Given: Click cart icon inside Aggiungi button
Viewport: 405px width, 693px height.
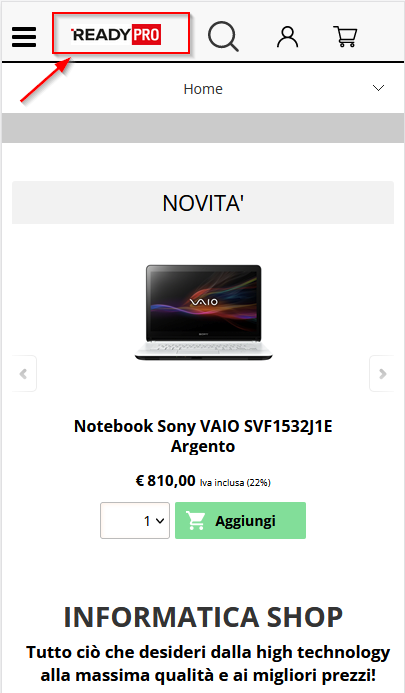Looking at the screenshot, I should point(195,521).
